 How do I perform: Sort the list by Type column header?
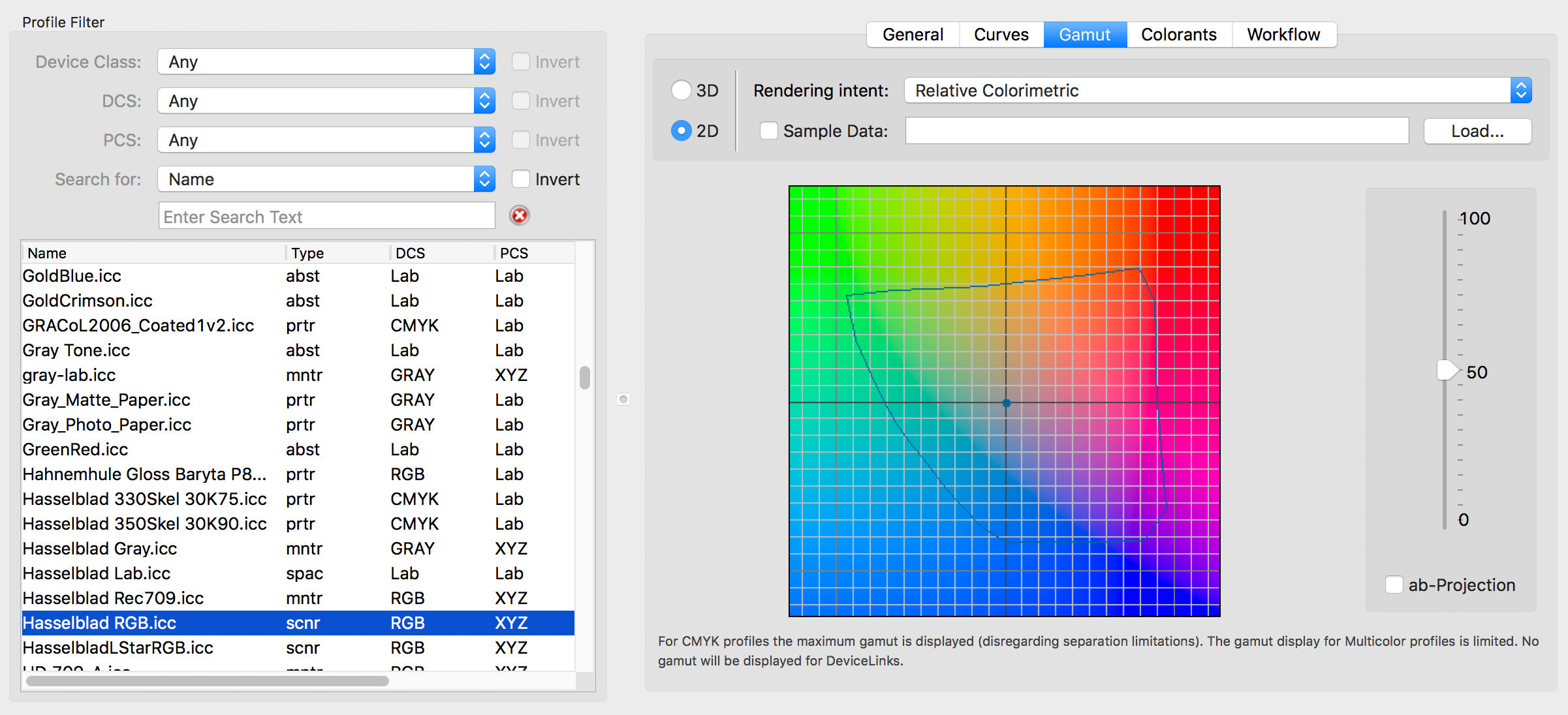(307, 253)
